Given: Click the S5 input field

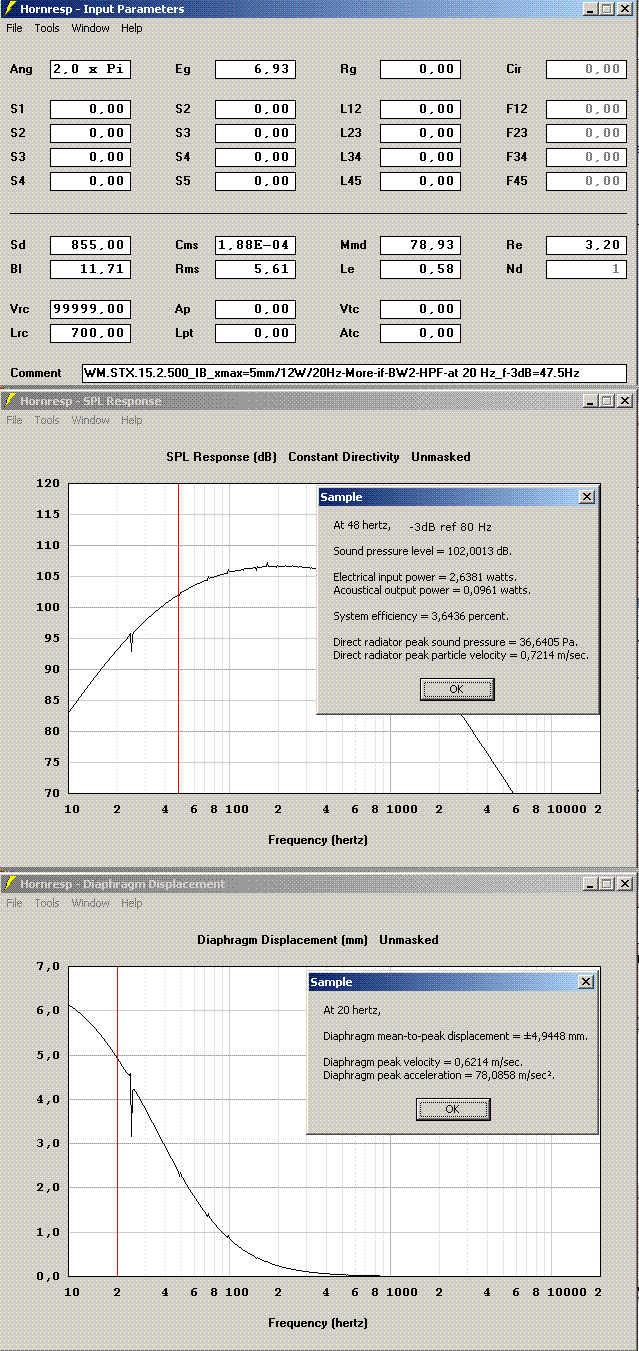Looking at the screenshot, I should (x=255, y=181).
